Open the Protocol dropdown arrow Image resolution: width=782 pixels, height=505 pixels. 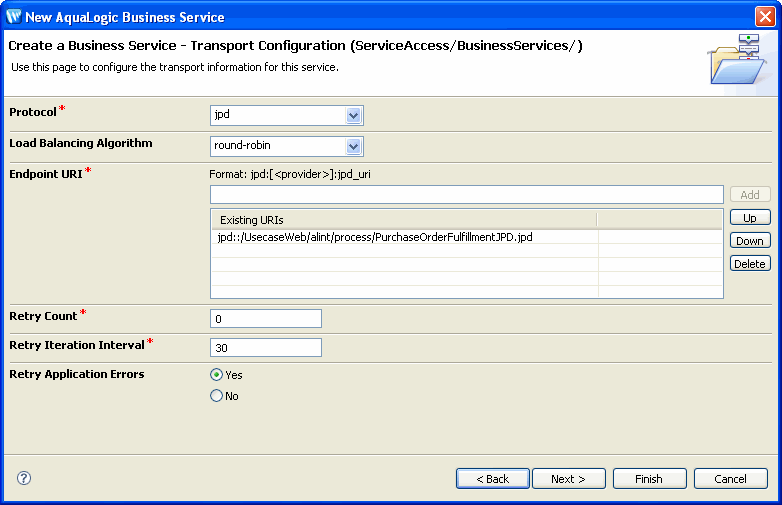353,116
